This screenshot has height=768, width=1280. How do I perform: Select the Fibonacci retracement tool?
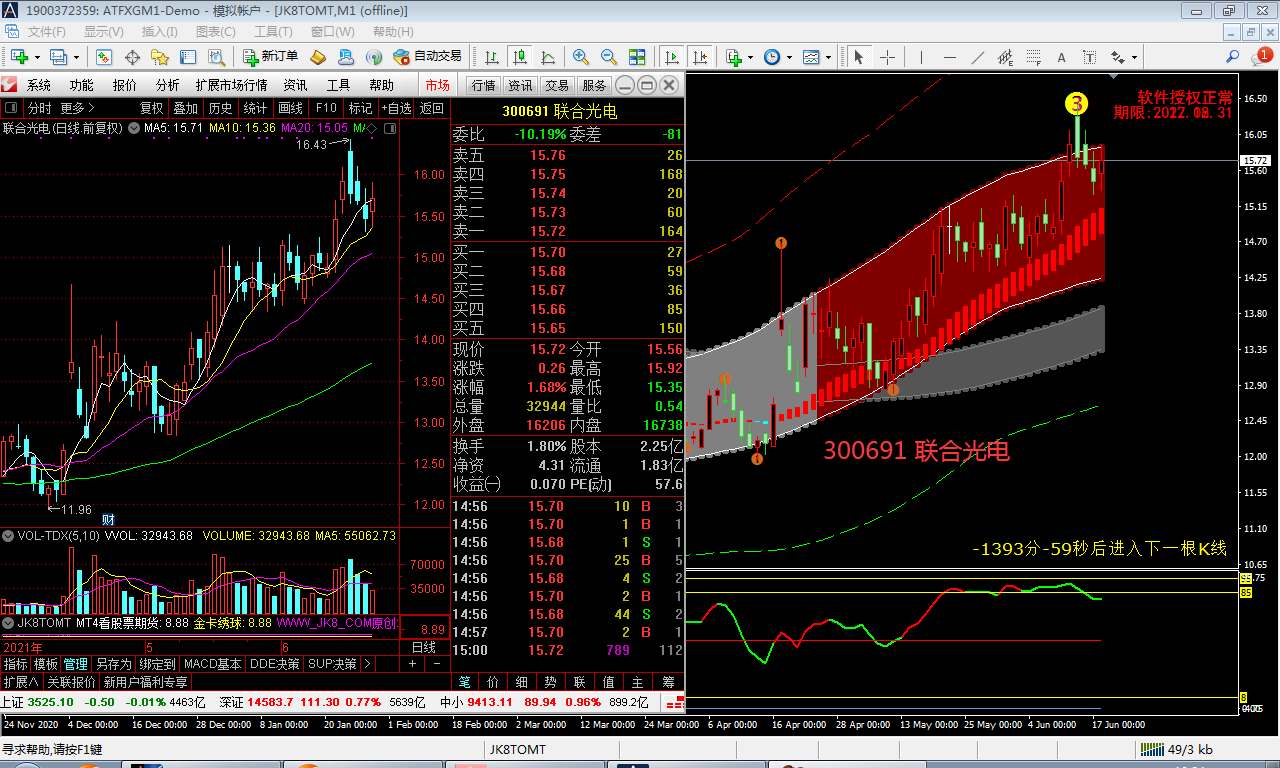click(x=1034, y=56)
